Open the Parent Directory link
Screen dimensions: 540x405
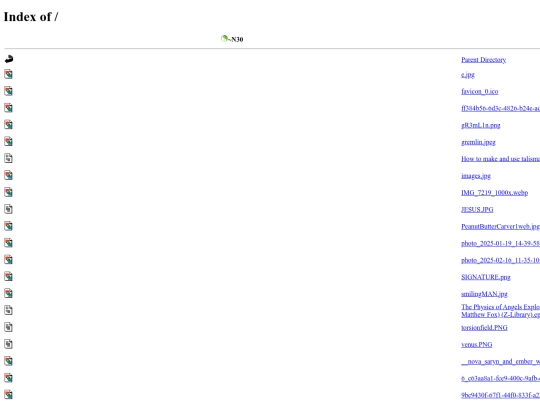point(484,60)
